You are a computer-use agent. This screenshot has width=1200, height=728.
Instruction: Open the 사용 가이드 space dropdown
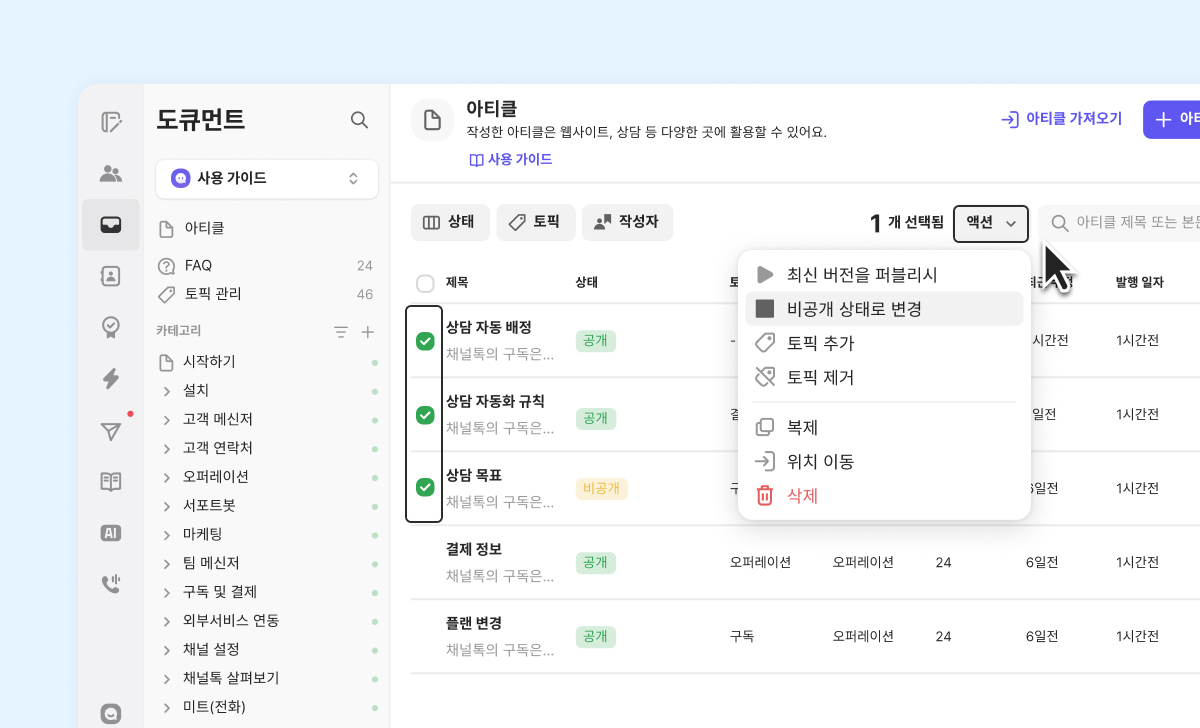click(x=267, y=179)
